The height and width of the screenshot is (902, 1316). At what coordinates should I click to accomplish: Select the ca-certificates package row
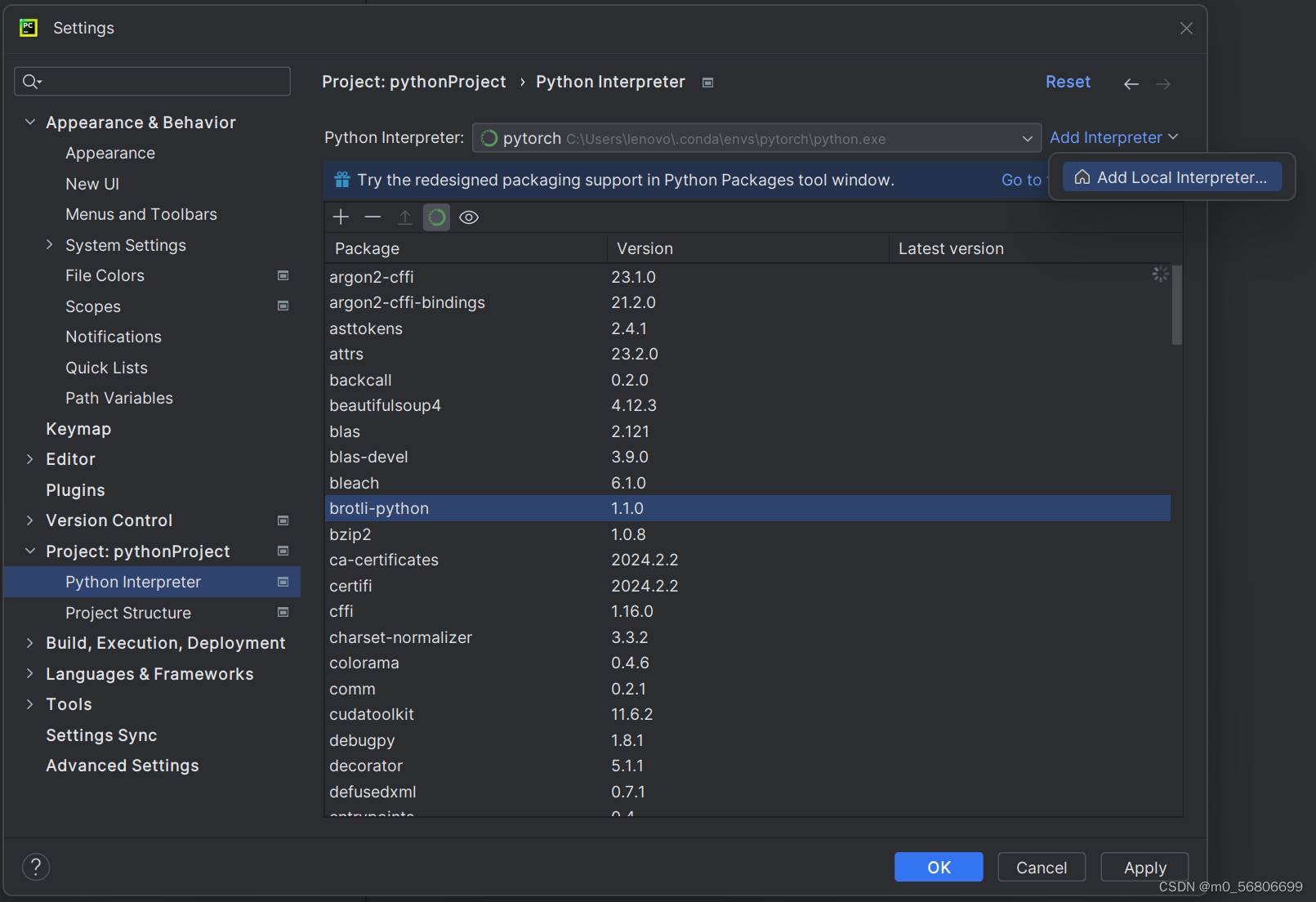[x=747, y=560]
